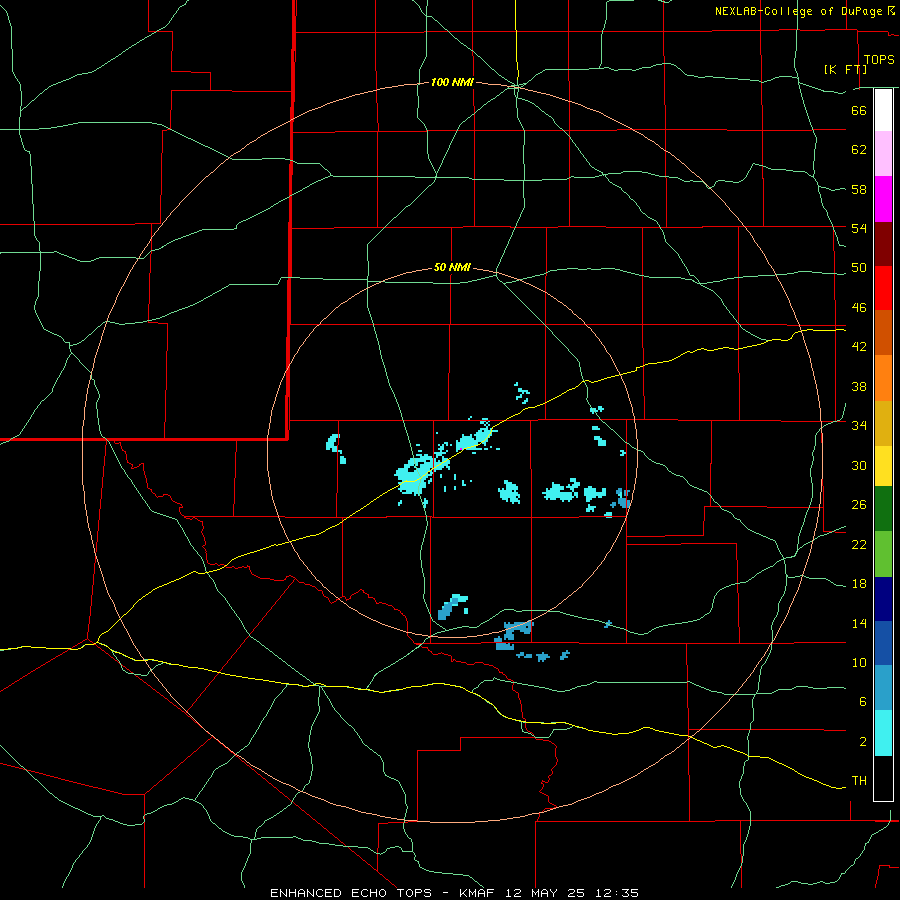
Task: Click the legend value "2"
Action: (863, 742)
